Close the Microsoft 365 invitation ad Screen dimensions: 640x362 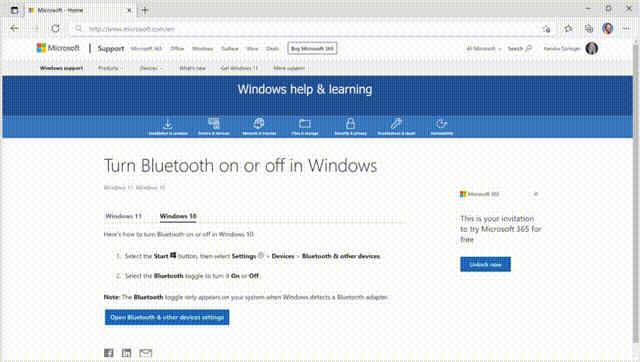536,194
